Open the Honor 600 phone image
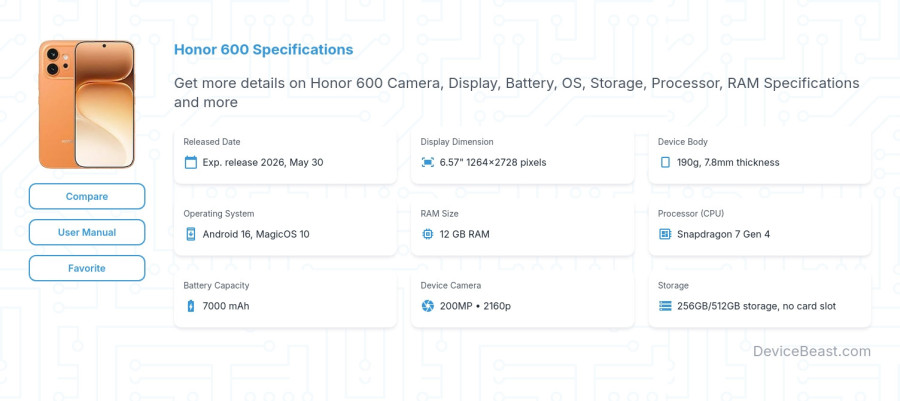The width and height of the screenshot is (900, 401). pyautogui.click(x=87, y=104)
